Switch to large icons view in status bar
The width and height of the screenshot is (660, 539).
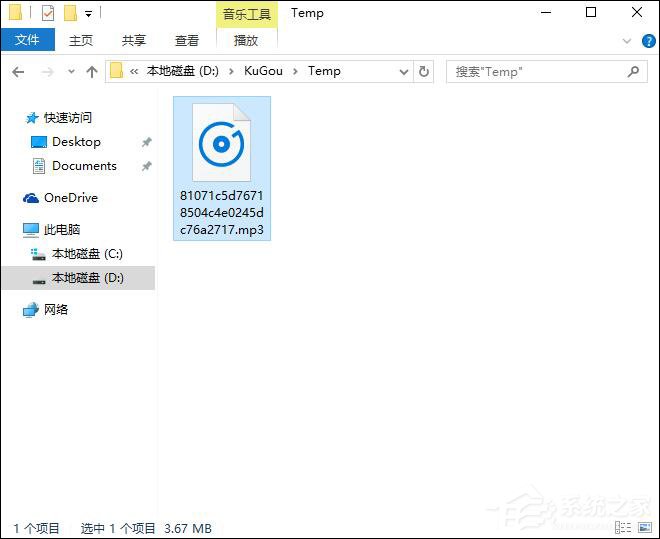tap(644, 527)
